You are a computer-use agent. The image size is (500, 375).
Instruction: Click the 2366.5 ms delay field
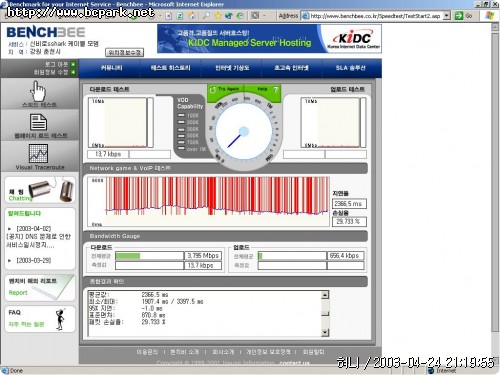click(349, 204)
